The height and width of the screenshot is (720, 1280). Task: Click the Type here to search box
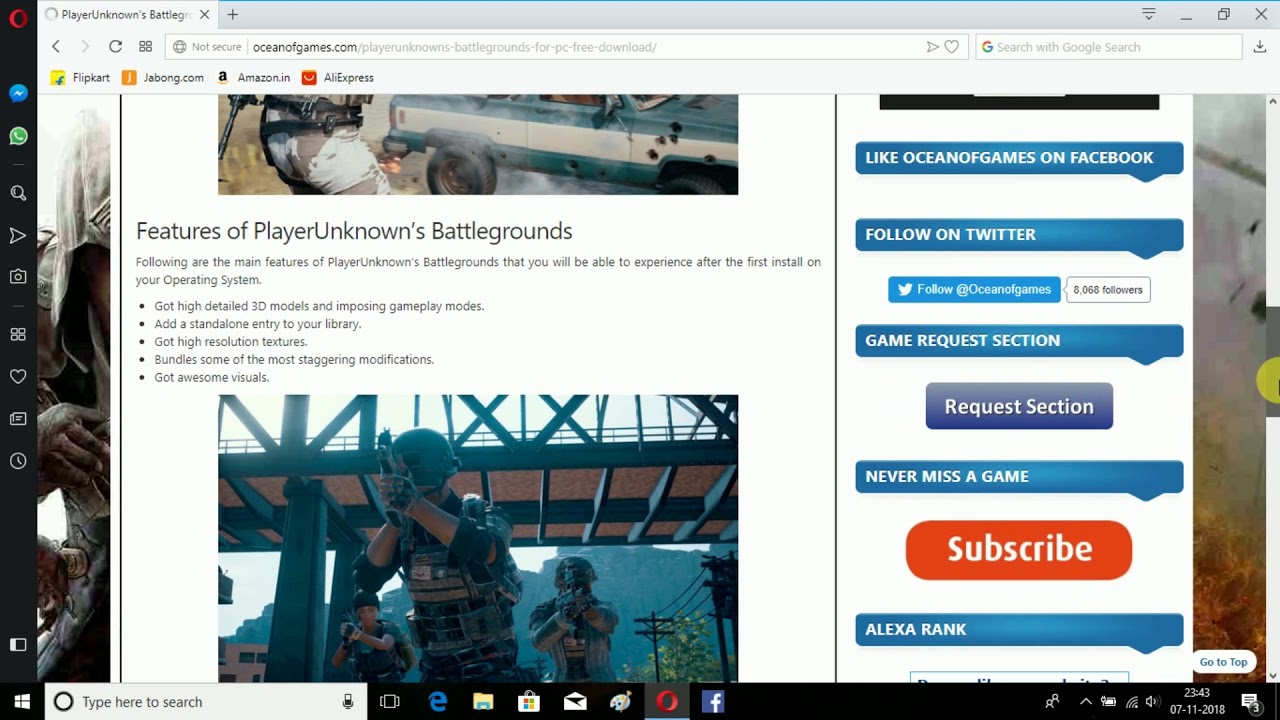(206, 702)
